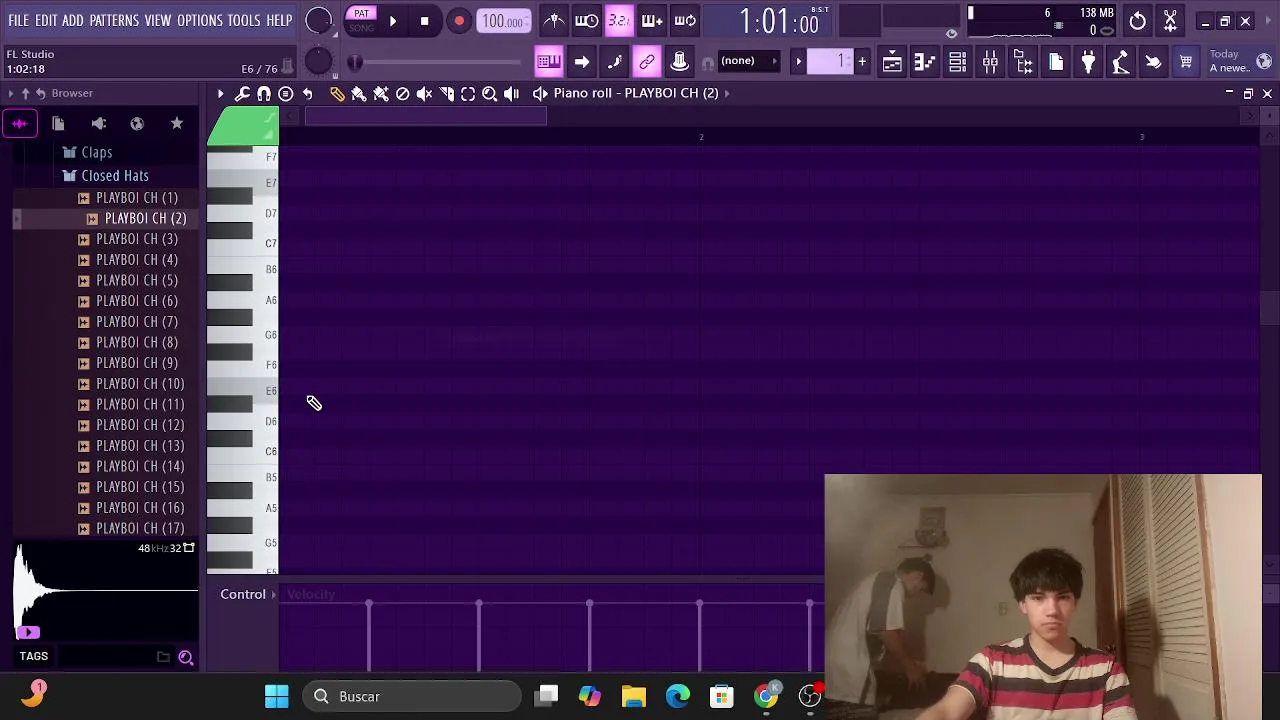Open the Browser view button
This screenshot has width=1280, height=720.
coord(1023,62)
